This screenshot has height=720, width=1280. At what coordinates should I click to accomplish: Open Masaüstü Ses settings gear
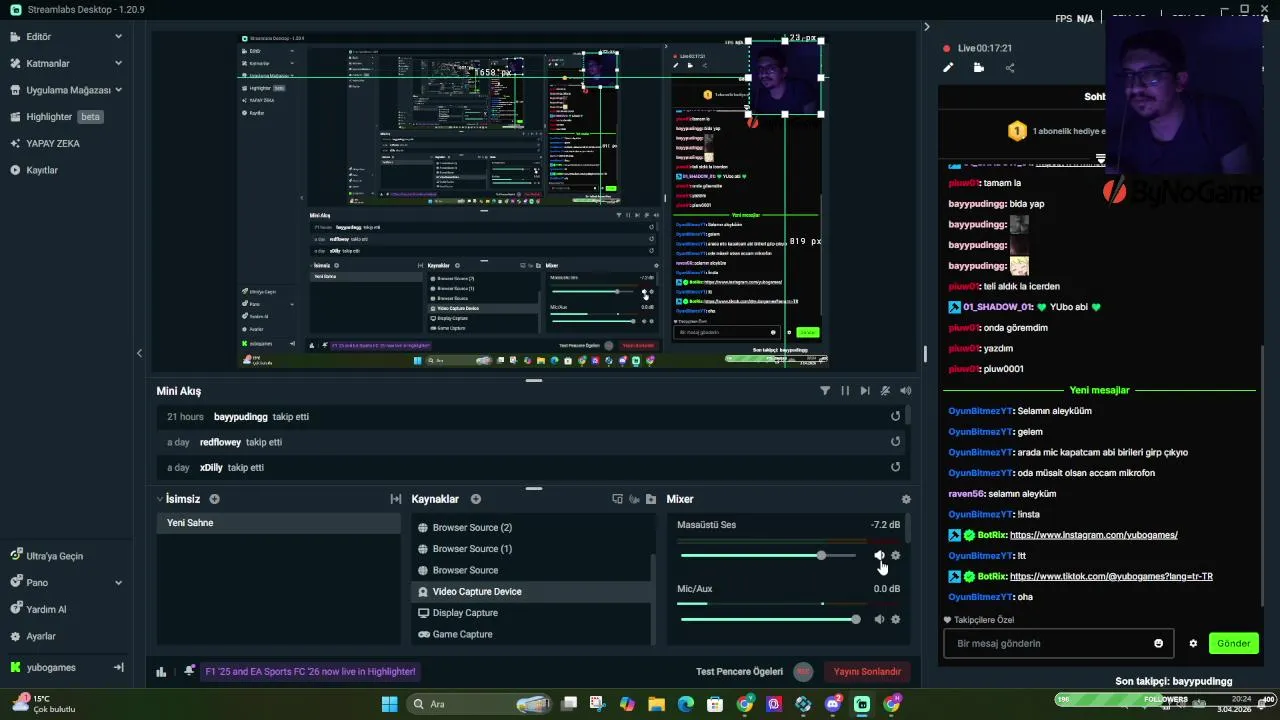(x=895, y=555)
